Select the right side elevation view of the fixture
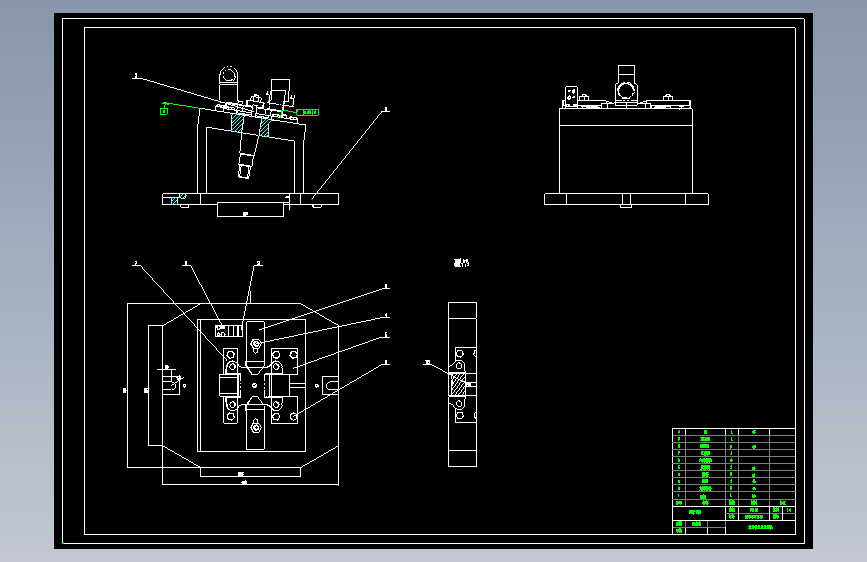867x562 pixels. [626, 136]
